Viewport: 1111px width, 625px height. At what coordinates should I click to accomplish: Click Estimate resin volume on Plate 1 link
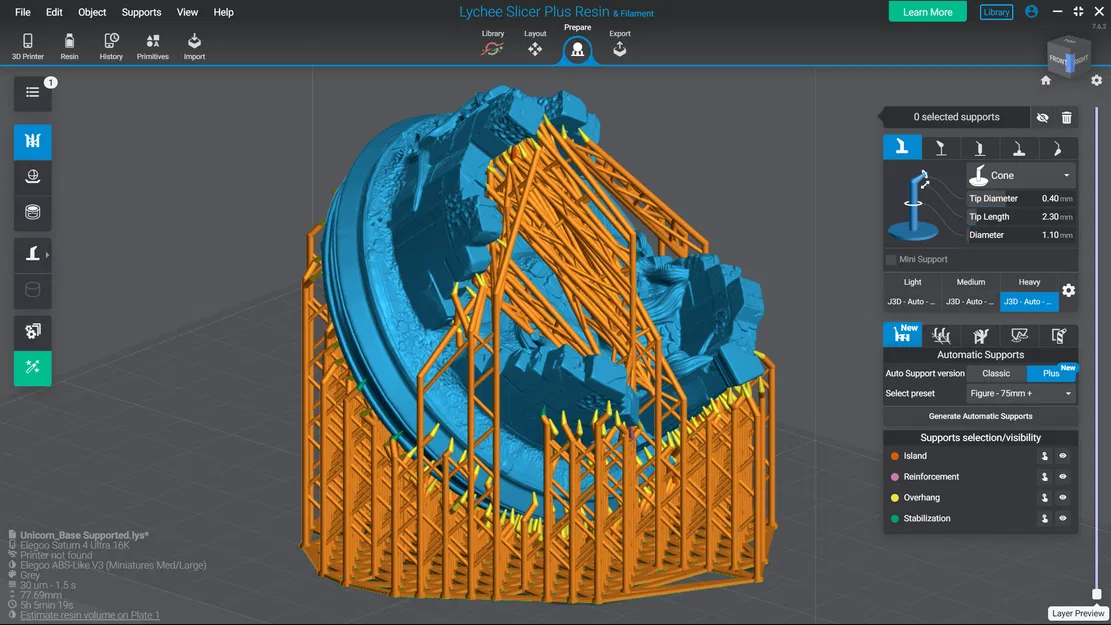point(90,615)
